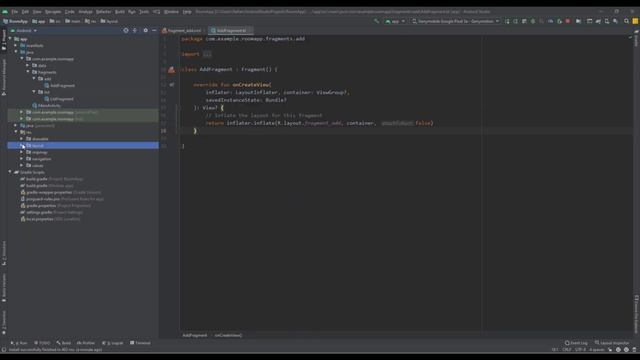640x360 pixels.
Task: Select gradle-wrapper.properties file
Action: click(61, 192)
